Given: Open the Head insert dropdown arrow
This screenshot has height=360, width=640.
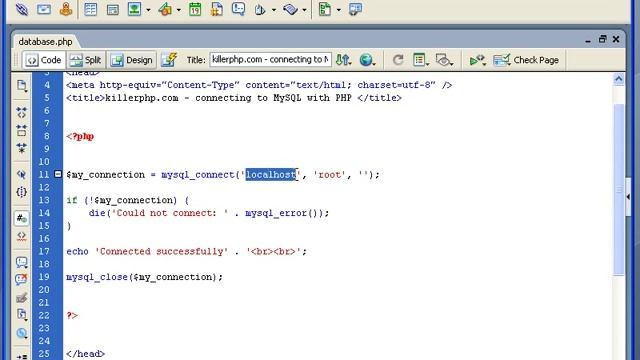Looking at the screenshot, I should [273, 10].
